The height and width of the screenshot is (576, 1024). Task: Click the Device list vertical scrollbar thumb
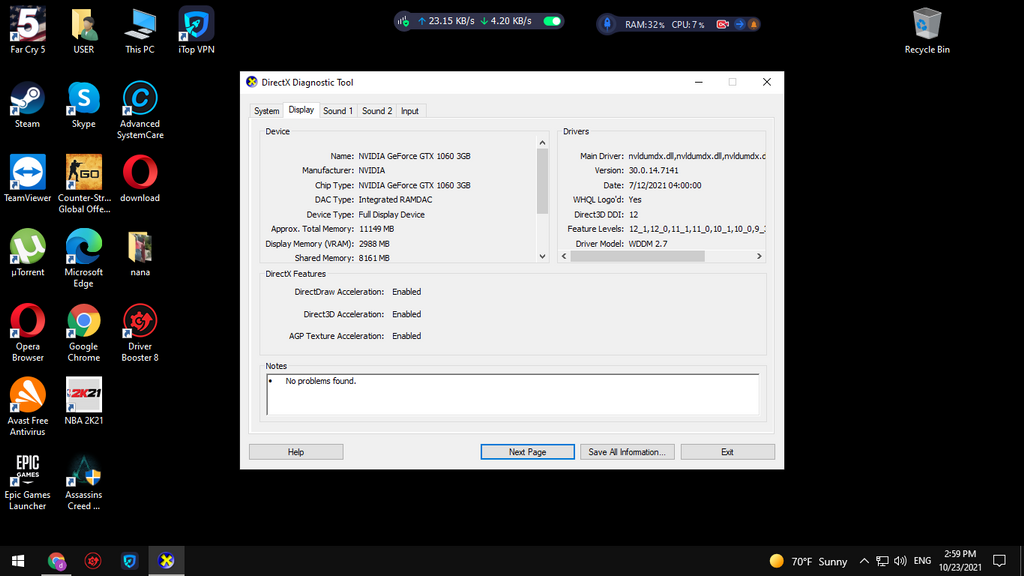(x=542, y=181)
